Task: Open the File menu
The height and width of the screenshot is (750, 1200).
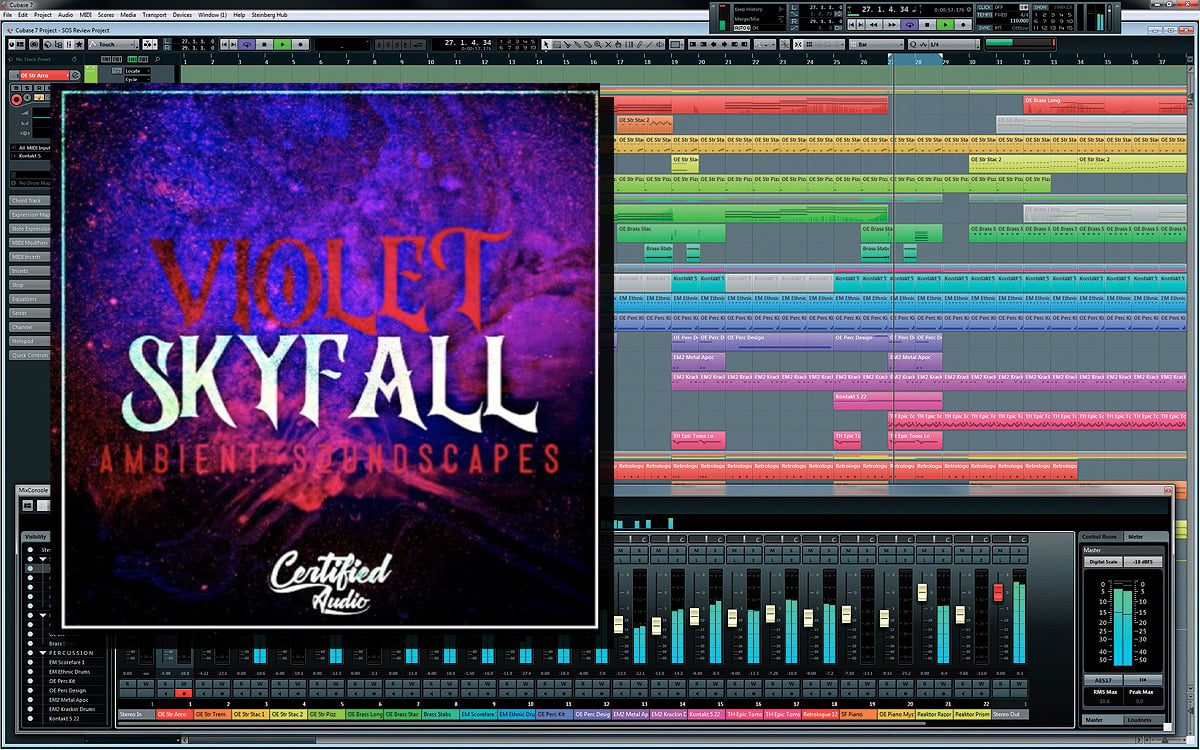Action: coord(7,15)
